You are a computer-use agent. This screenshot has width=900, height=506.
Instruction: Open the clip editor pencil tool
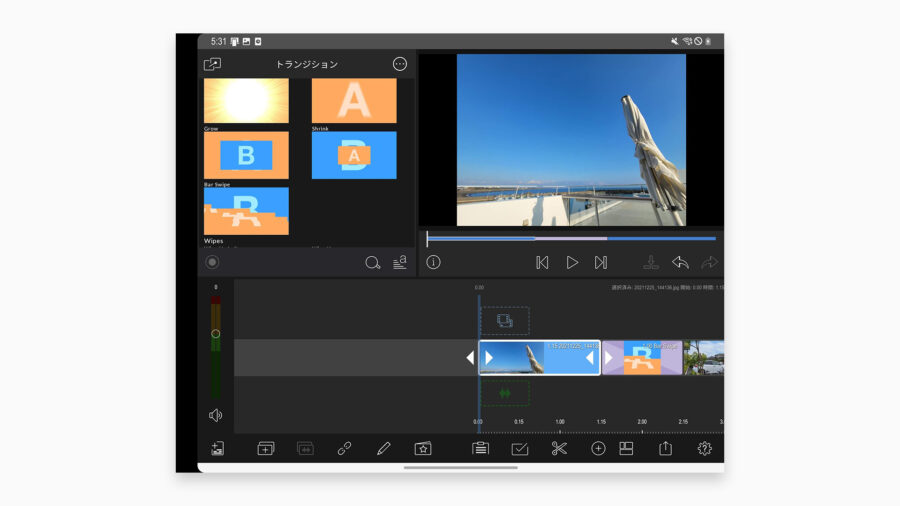coord(383,448)
